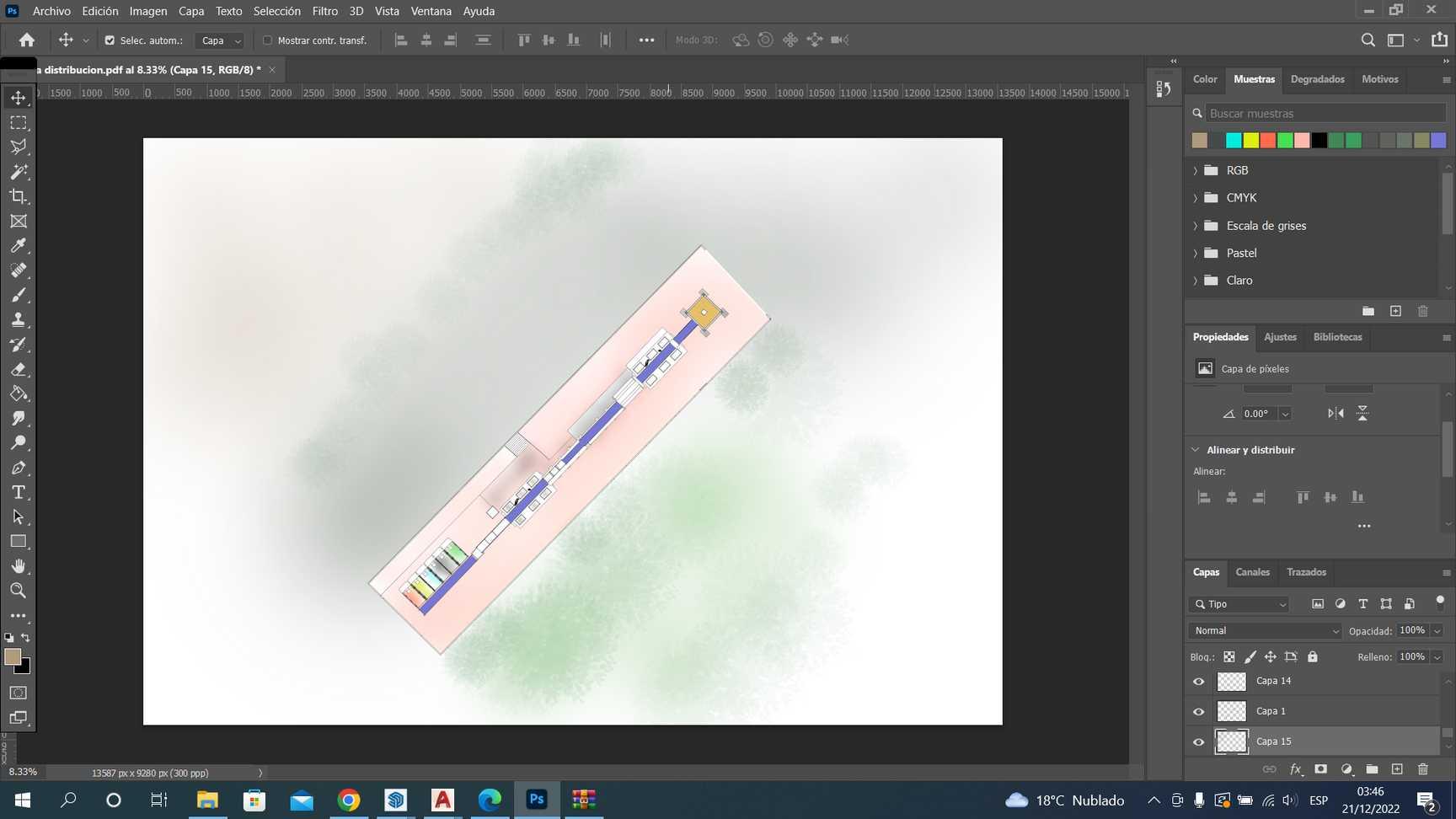Expand the Pastel swatch group
The image size is (1456, 819).
(1195, 253)
